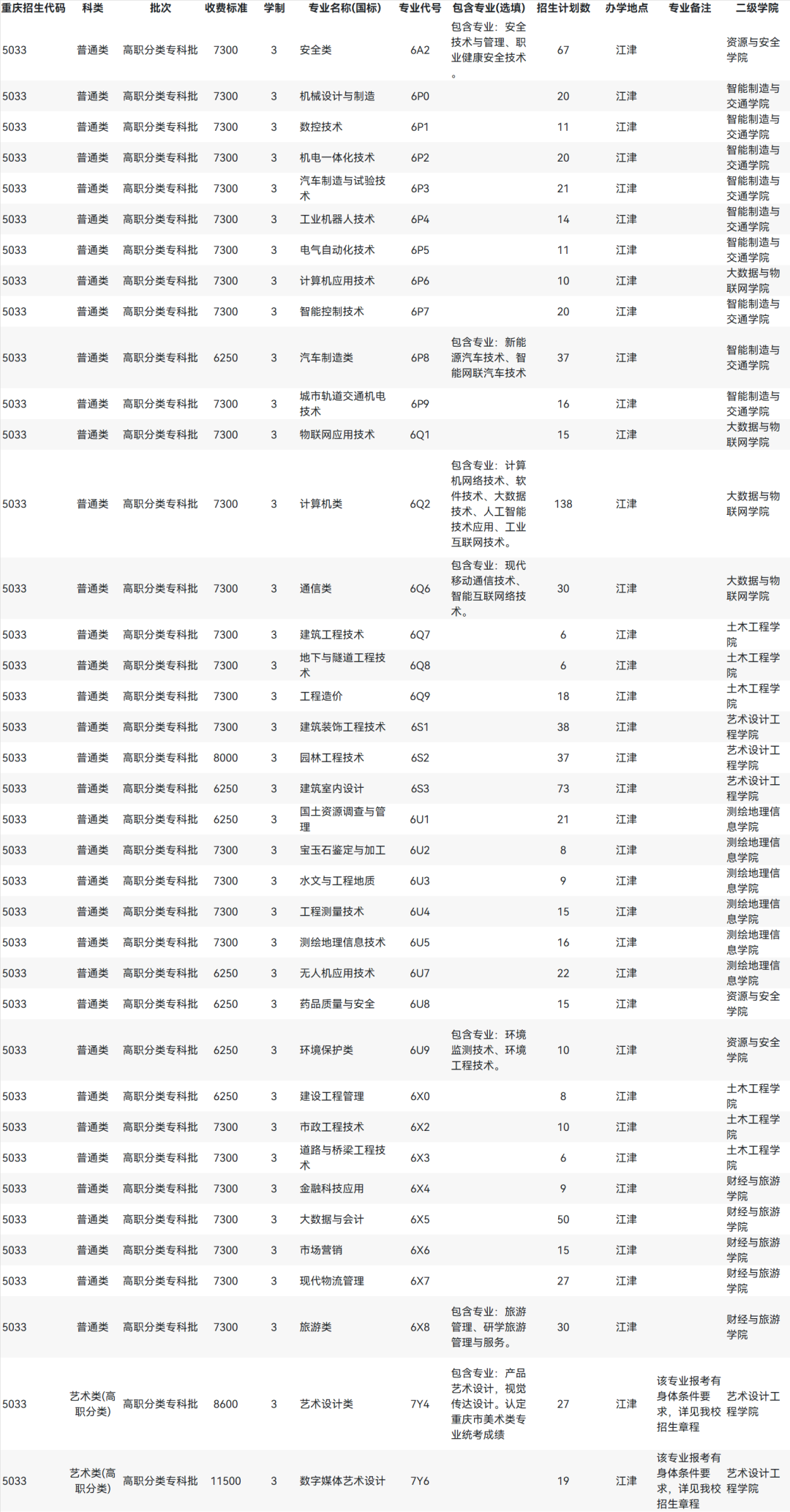Click the tuition value 8000

click(226, 758)
